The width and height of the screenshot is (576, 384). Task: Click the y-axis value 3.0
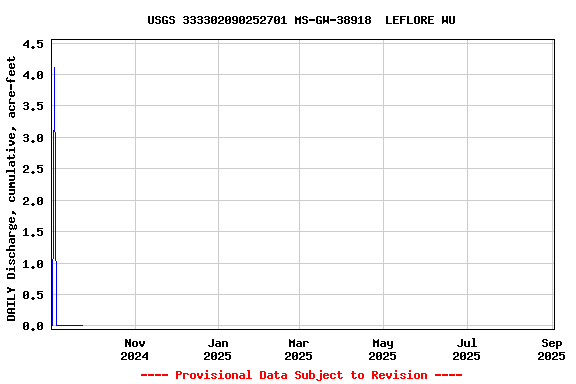(33, 138)
